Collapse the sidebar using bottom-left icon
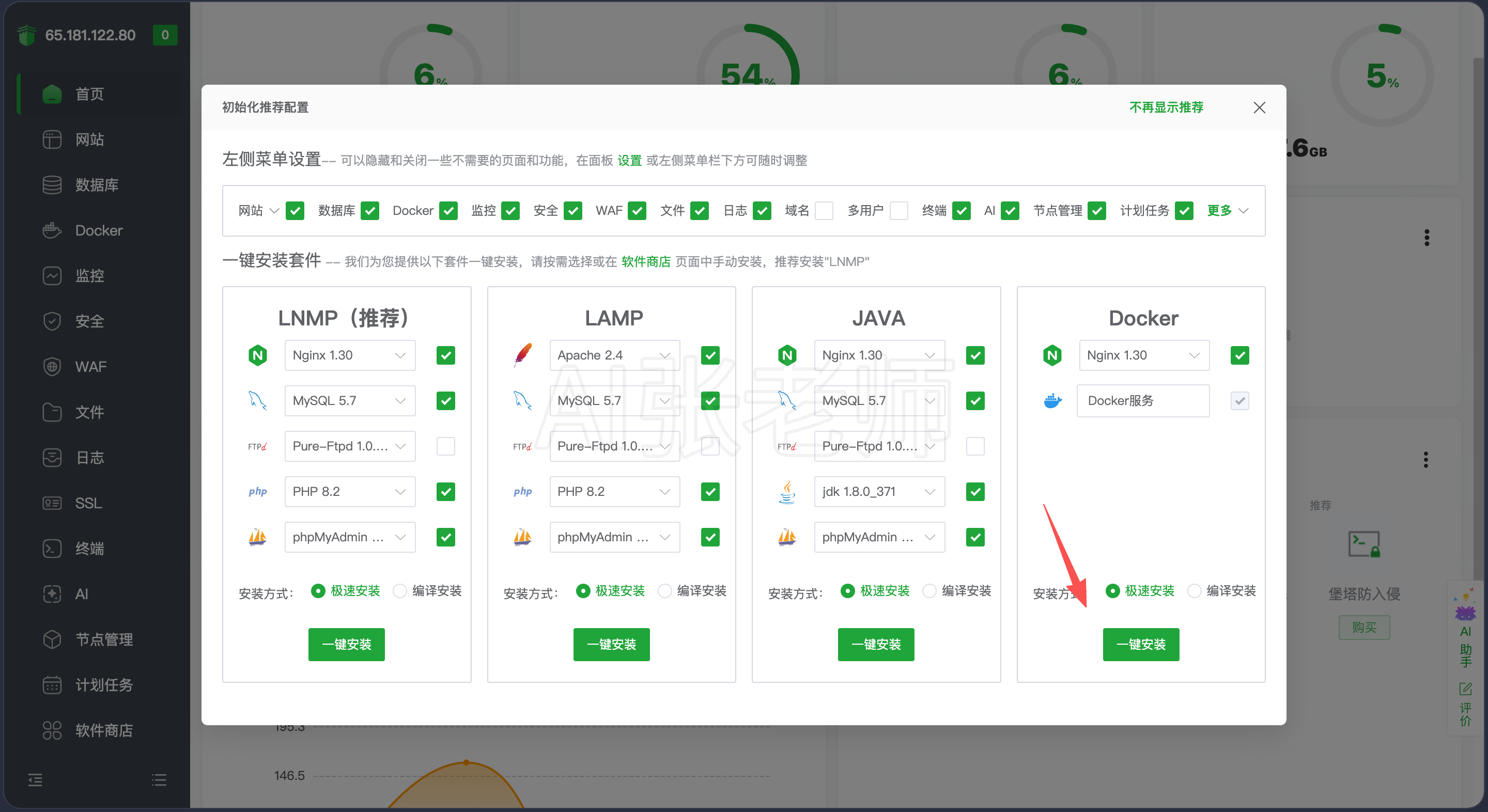Viewport: 1488px width, 812px height. tap(35, 780)
